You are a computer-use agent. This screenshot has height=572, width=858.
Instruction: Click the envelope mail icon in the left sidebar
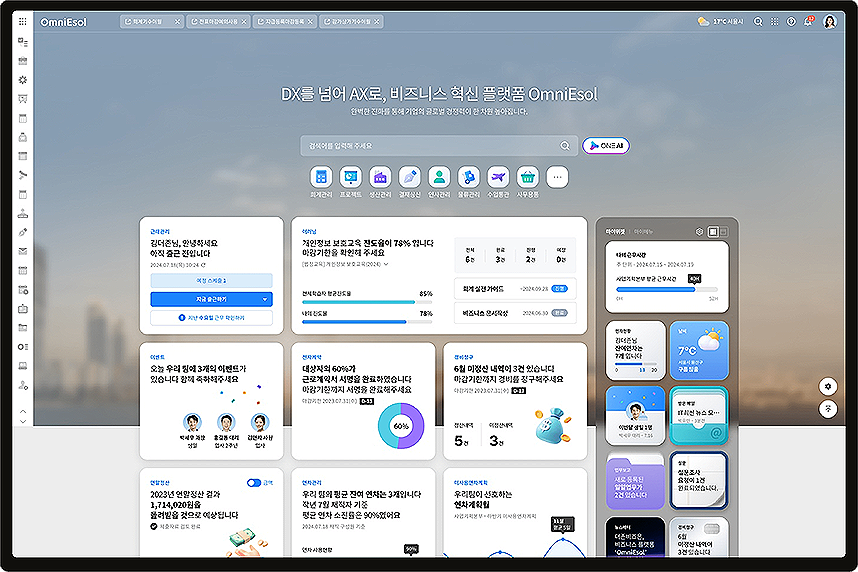click(x=22, y=251)
